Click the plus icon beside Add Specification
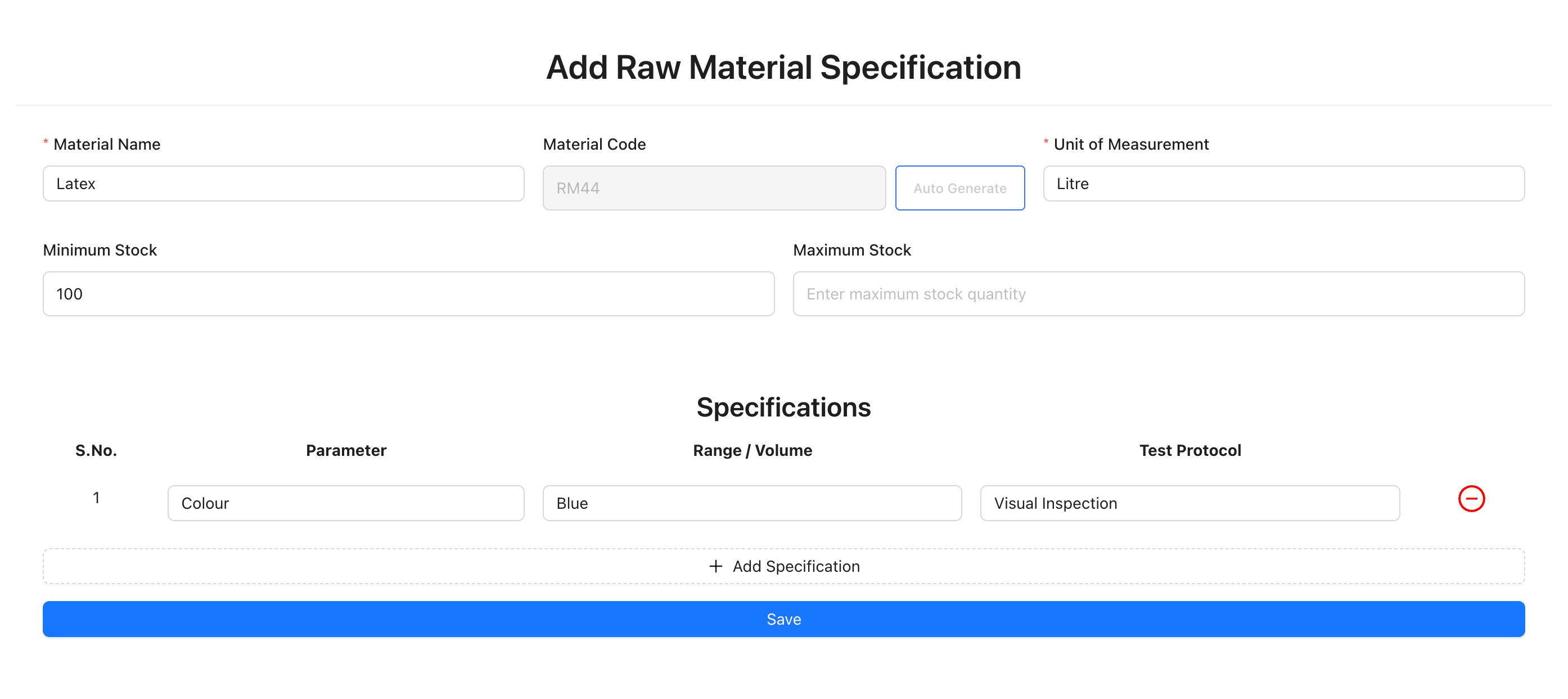The height and width of the screenshot is (699, 1568). pos(715,566)
